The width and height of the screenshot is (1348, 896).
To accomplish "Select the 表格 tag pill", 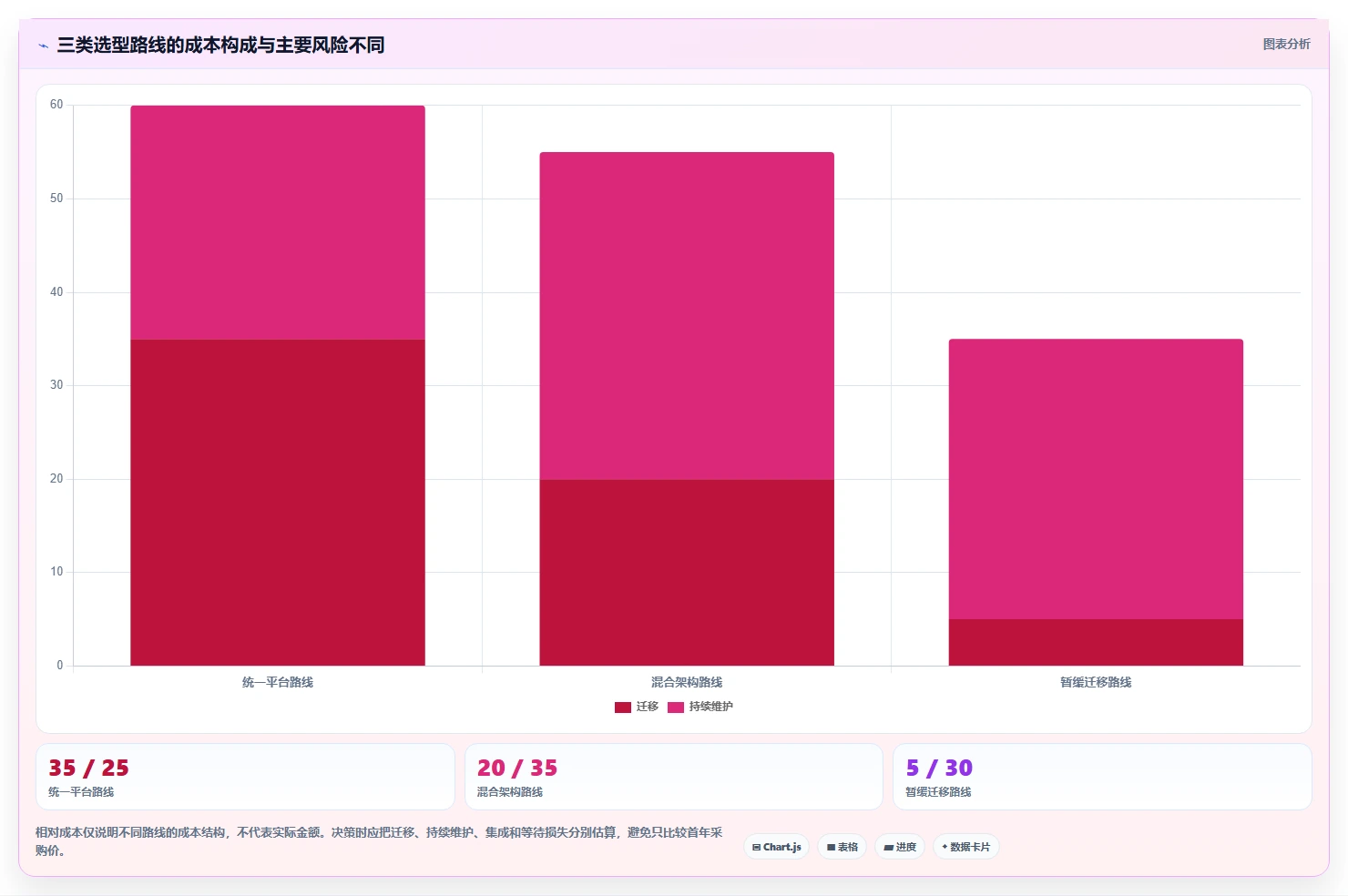I will coord(842,847).
